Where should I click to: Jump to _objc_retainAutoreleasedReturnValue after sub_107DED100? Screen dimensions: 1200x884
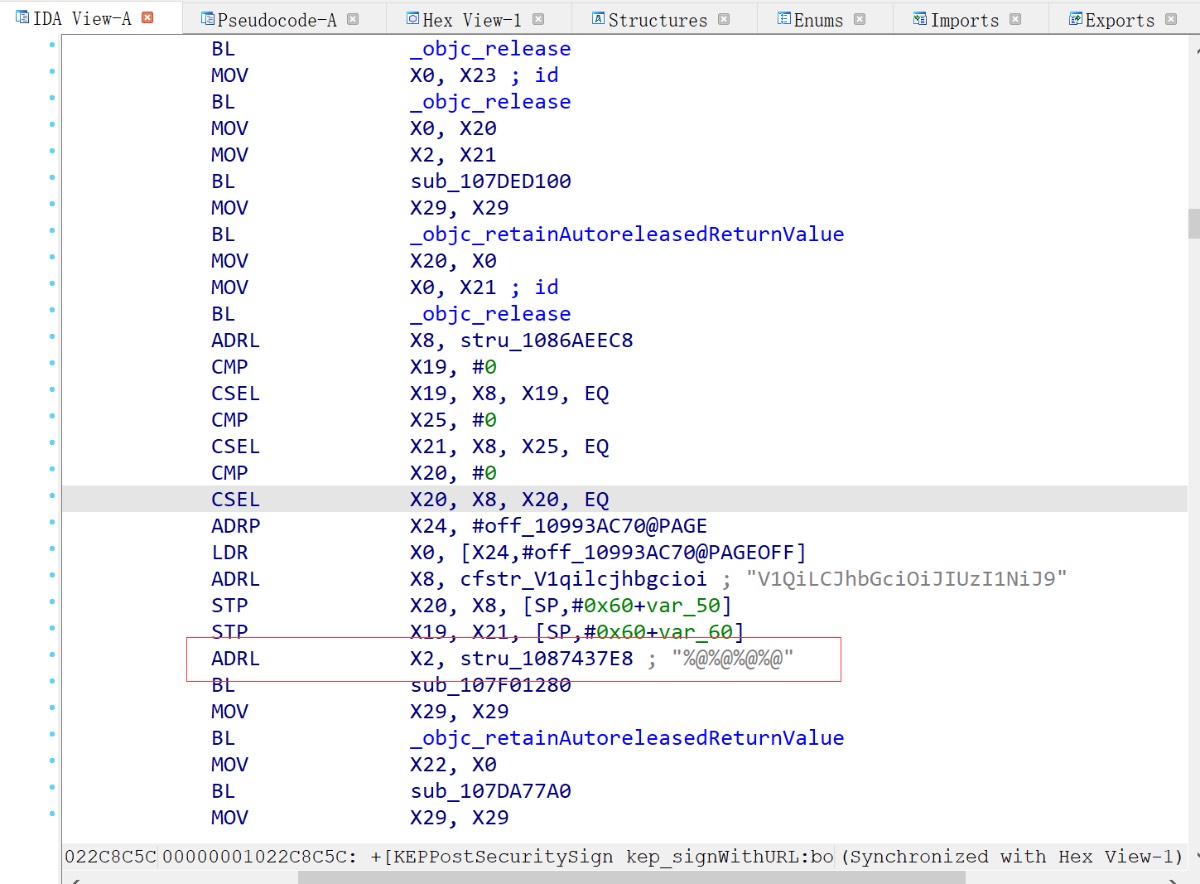tap(627, 234)
